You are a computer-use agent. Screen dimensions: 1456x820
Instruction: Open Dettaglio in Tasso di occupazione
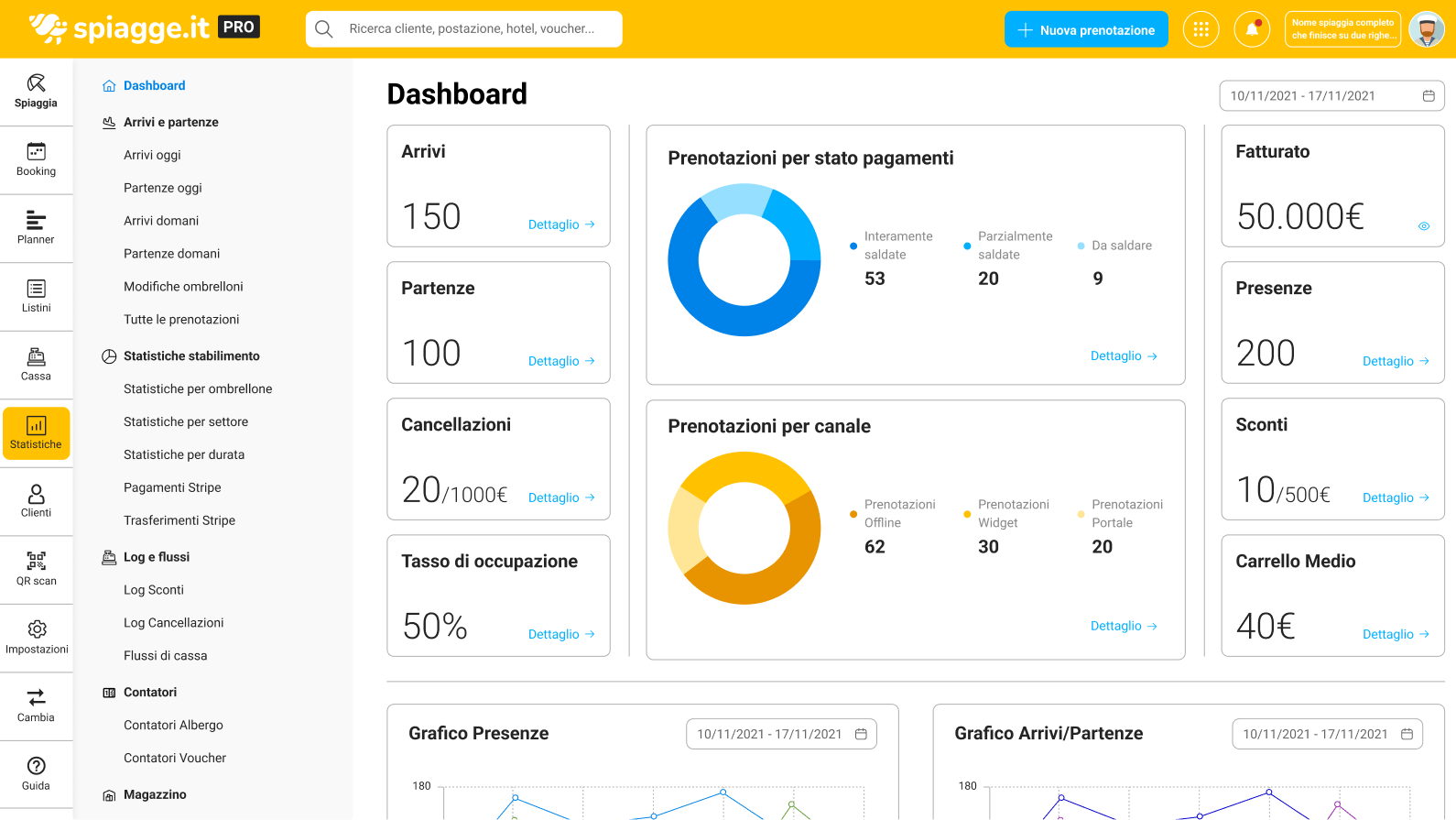coord(561,635)
